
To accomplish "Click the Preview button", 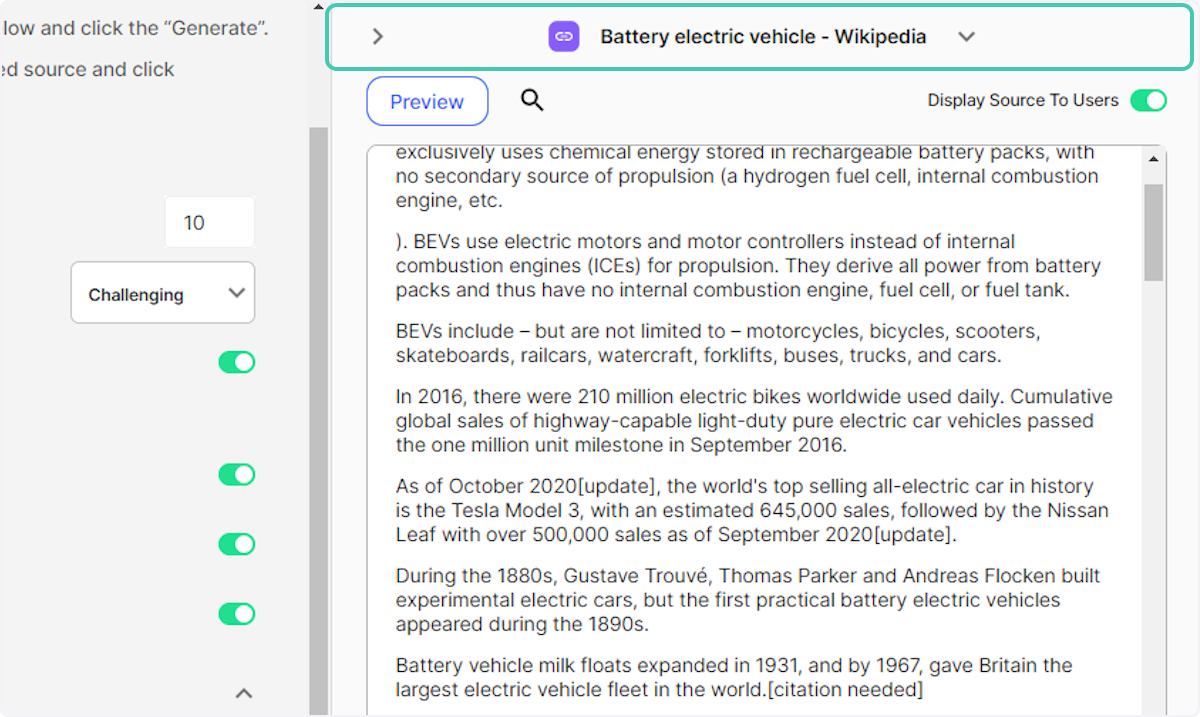I will tap(427, 101).
